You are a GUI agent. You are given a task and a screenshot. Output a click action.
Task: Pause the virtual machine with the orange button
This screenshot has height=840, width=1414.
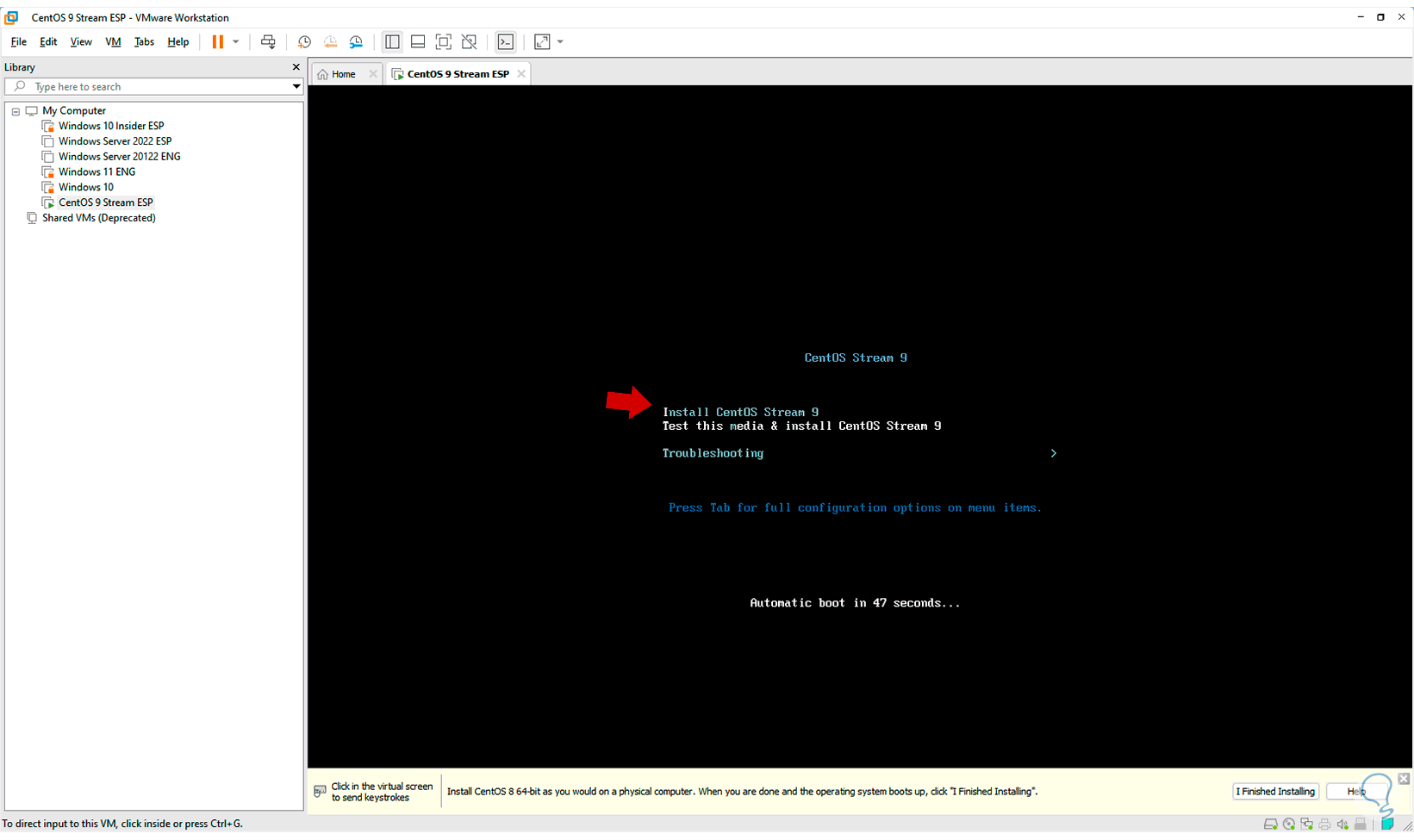click(x=218, y=41)
